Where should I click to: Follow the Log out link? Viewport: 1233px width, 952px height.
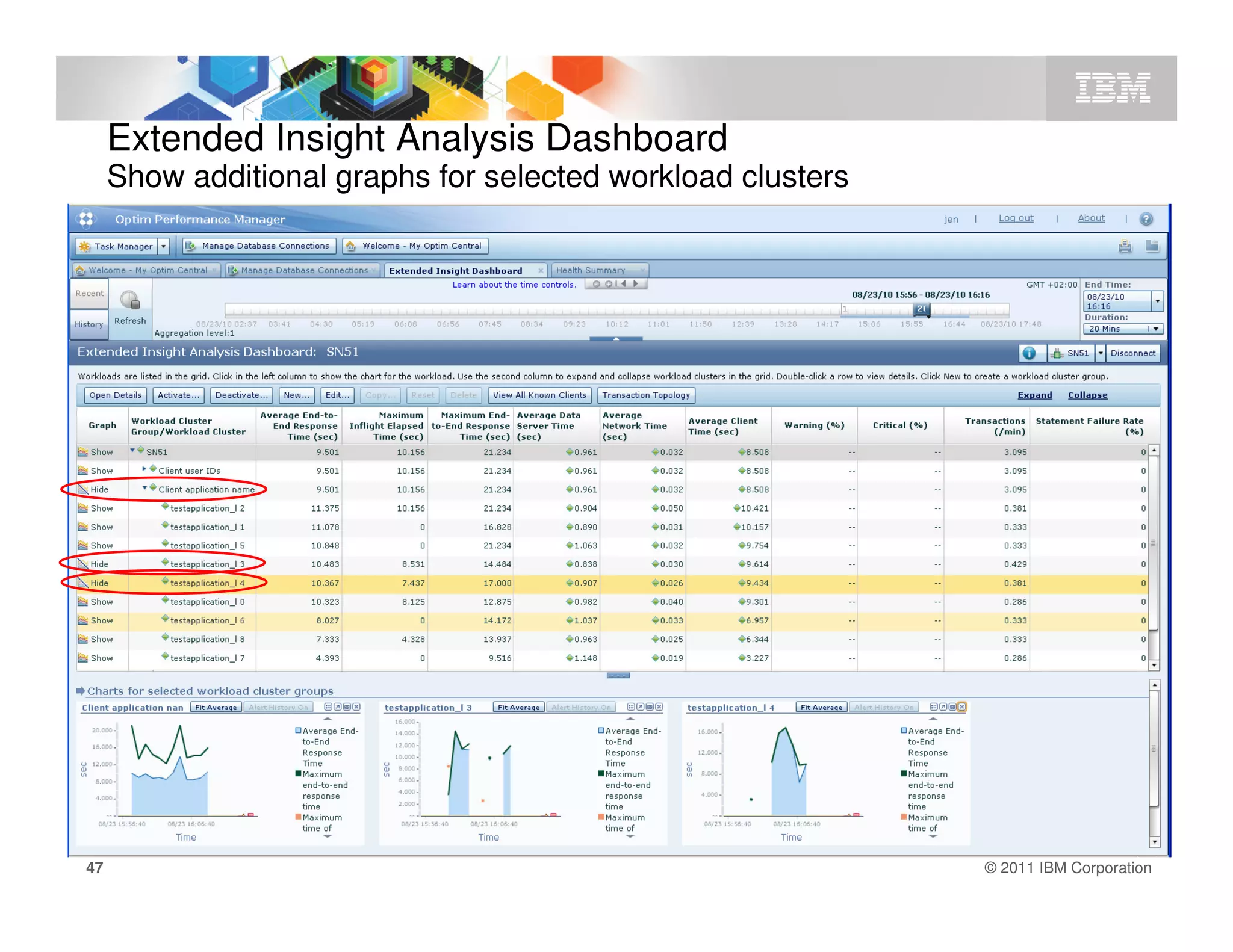click(x=1016, y=218)
